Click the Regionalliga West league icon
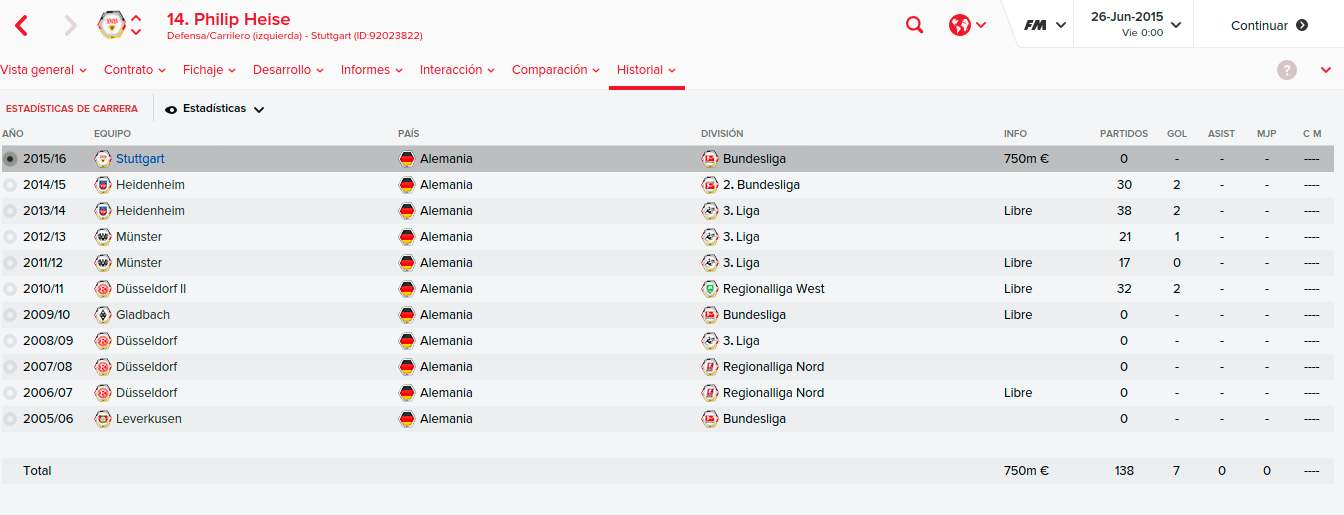Image resolution: width=1344 pixels, height=515 pixels. [x=709, y=289]
